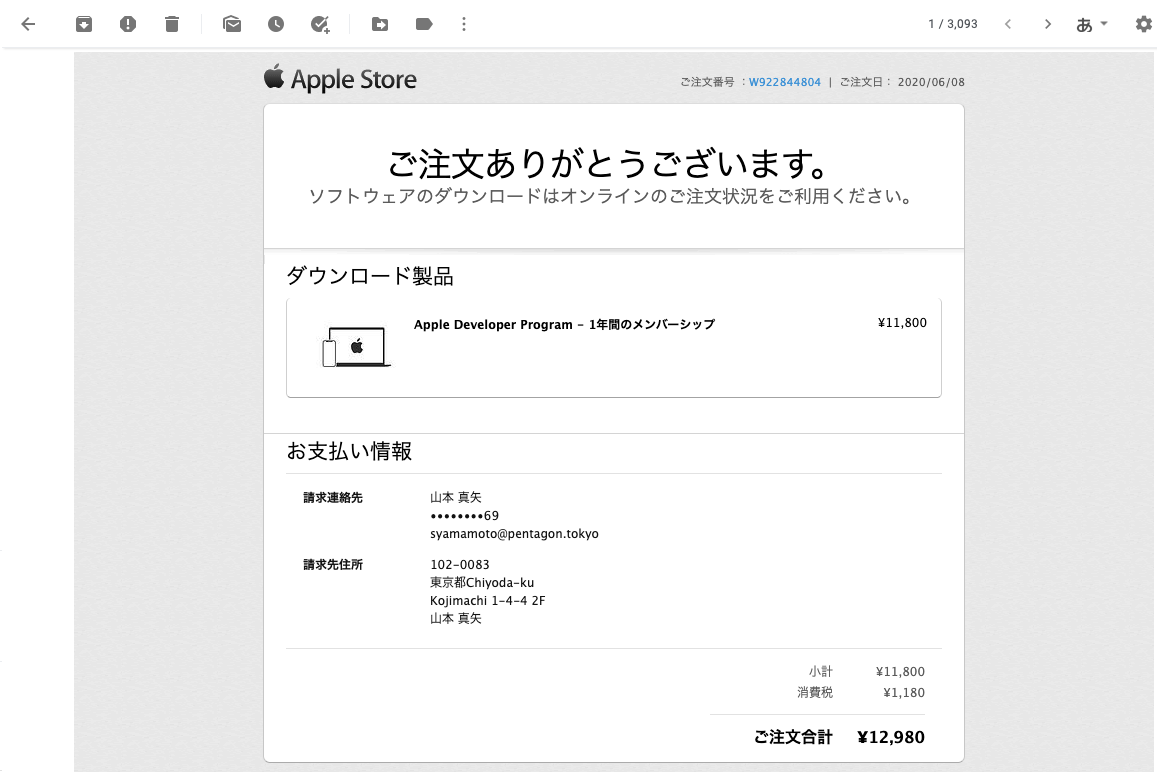Archive this email
Viewport: 1157px width, 772px height.
[84, 24]
